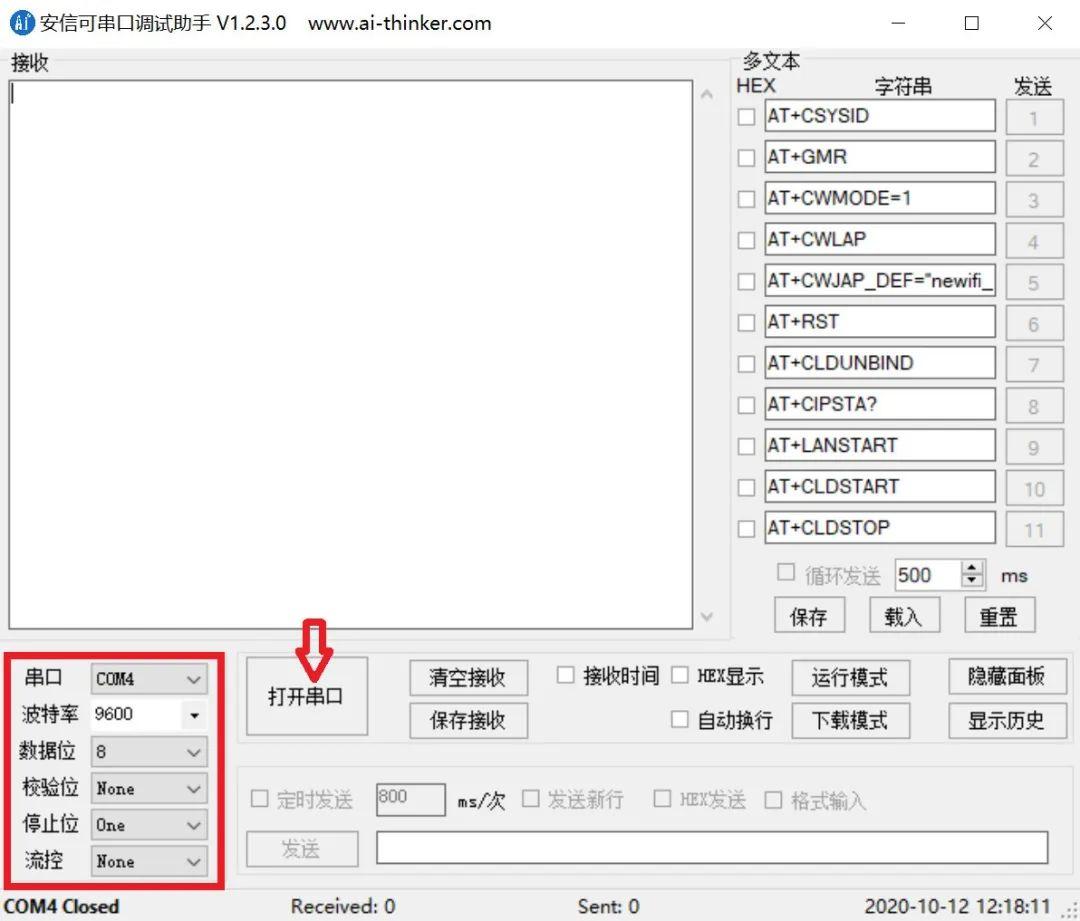
Task: Switch device to 下载模式 download mode
Action: click(850, 720)
